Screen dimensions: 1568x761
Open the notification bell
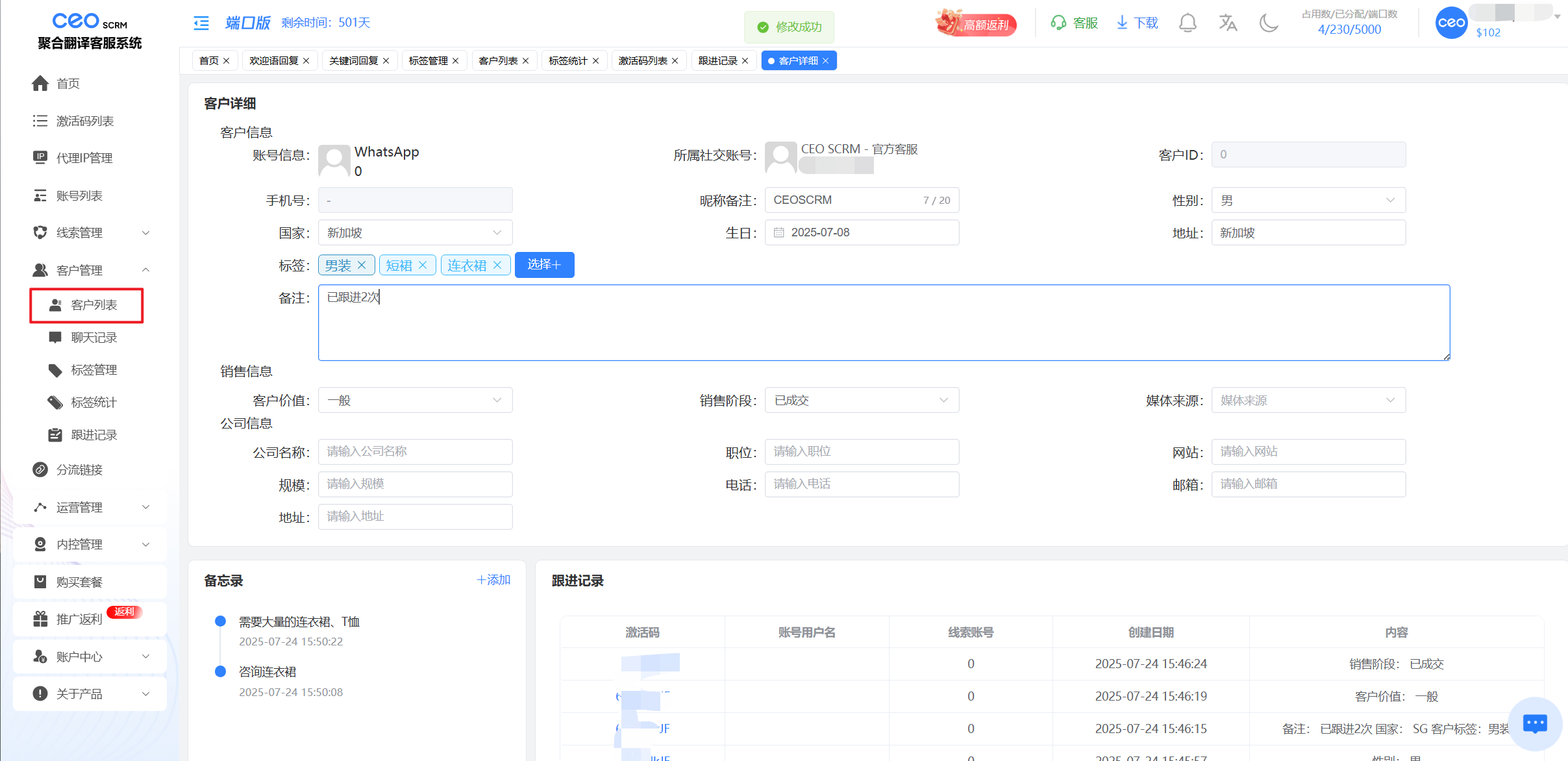point(1188,23)
